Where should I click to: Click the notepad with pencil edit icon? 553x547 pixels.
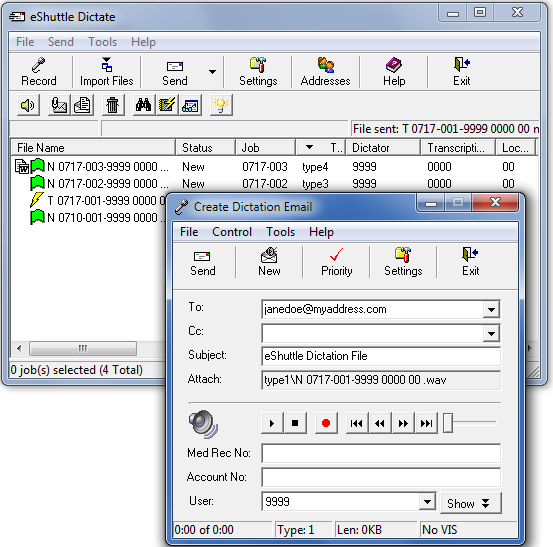coord(167,105)
